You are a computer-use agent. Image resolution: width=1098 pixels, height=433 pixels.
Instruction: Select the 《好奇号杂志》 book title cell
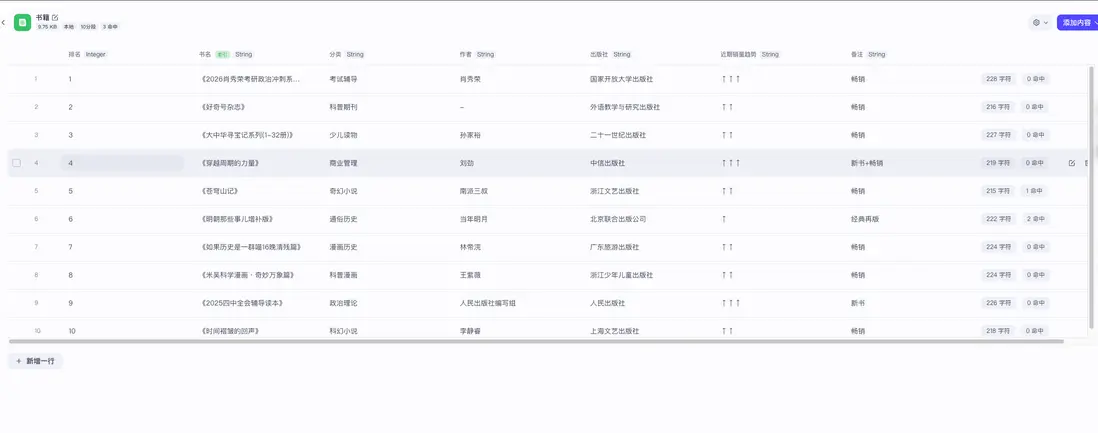click(x=223, y=107)
